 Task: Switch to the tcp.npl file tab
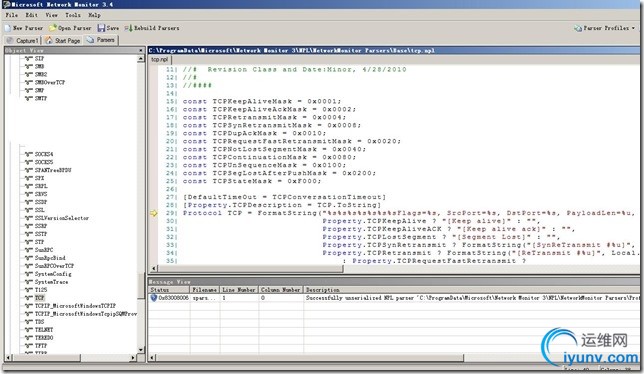click(x=159, y=60)
